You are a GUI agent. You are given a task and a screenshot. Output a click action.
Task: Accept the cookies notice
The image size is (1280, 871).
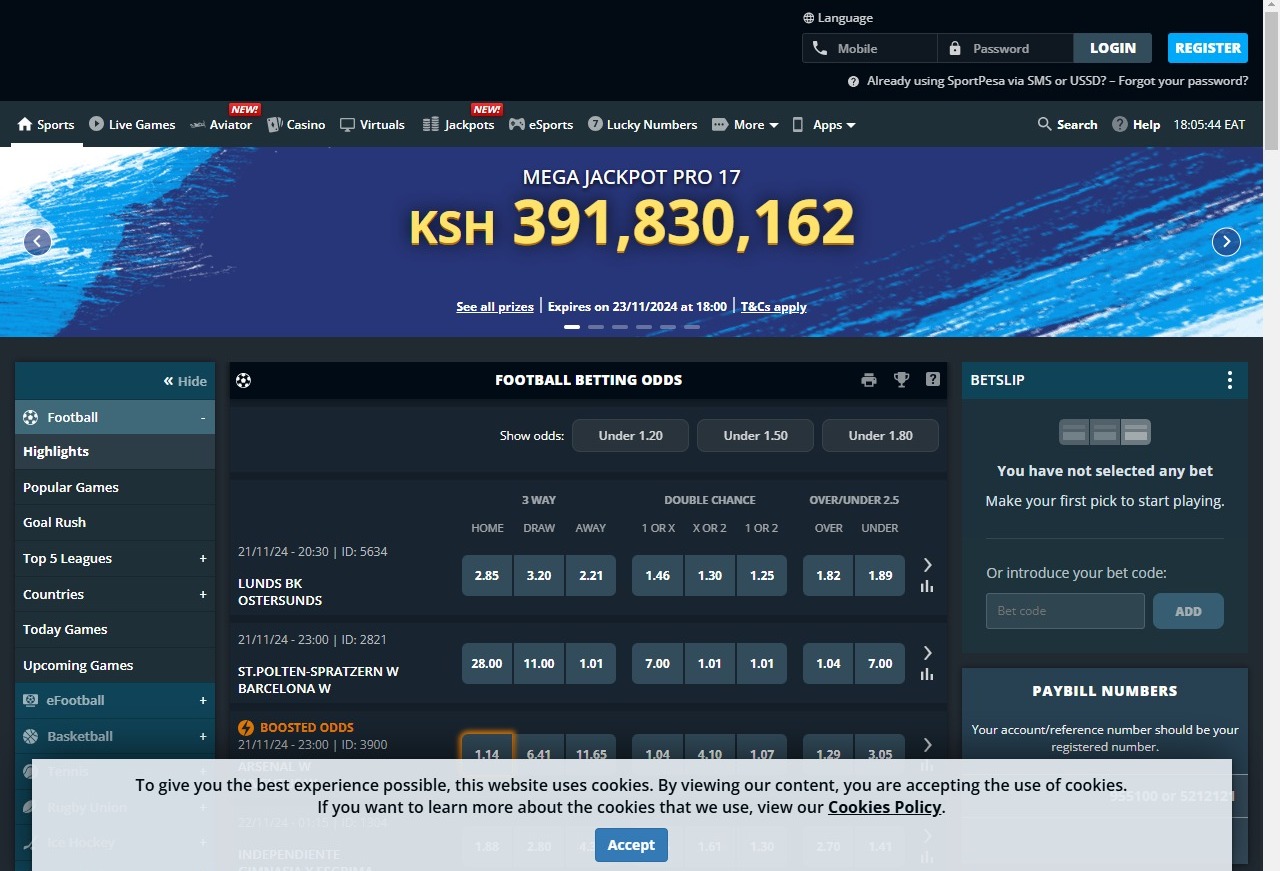click(x=631, y=845)
